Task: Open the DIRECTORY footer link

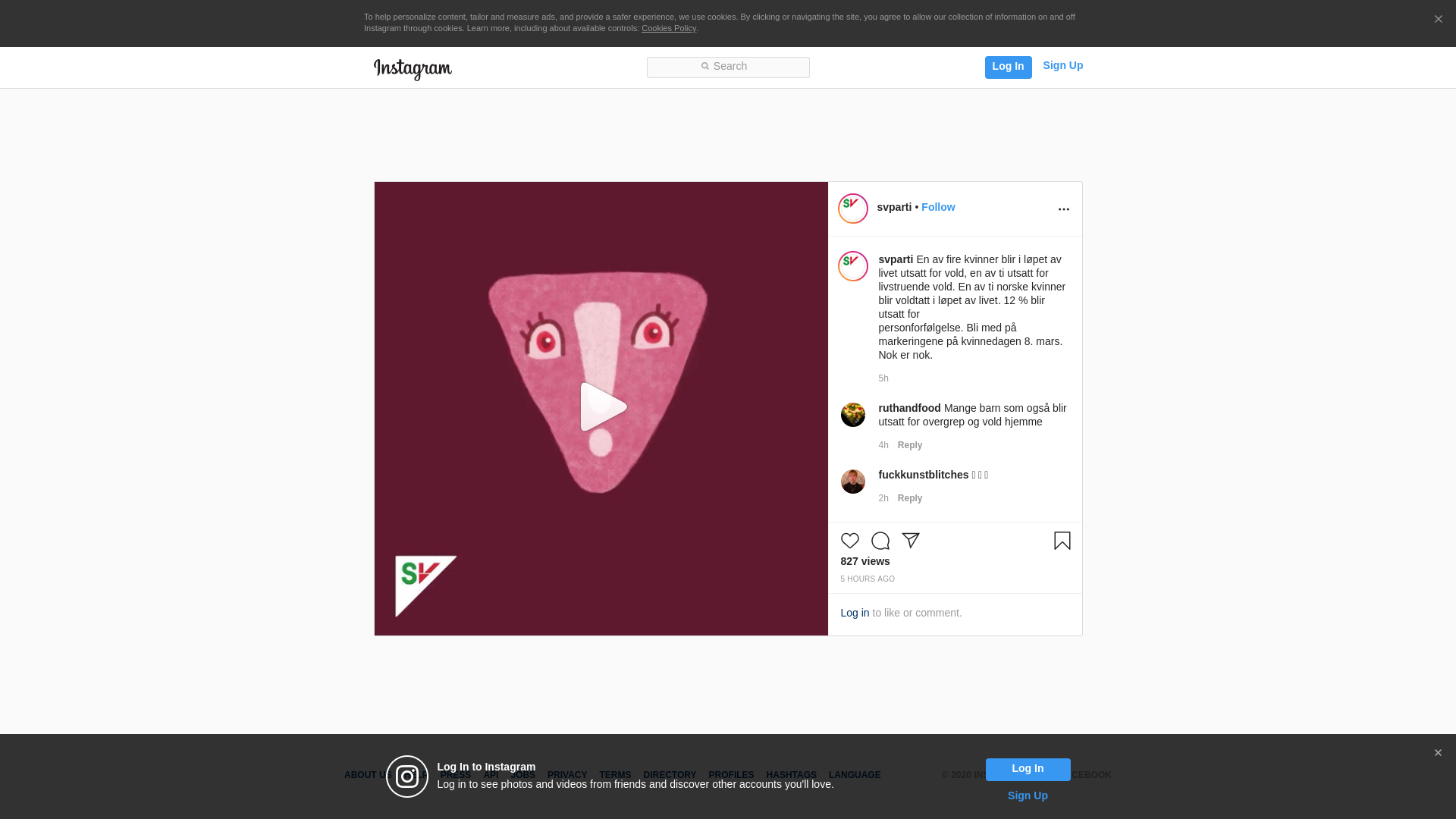Action: (670, 775)
